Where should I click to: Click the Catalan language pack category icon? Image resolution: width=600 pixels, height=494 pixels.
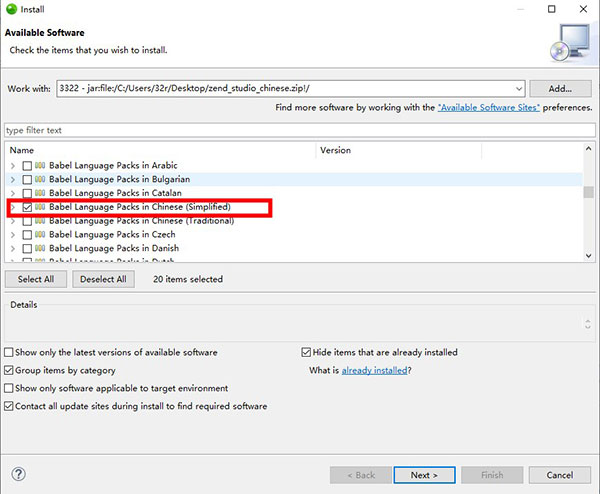point(40,193)
